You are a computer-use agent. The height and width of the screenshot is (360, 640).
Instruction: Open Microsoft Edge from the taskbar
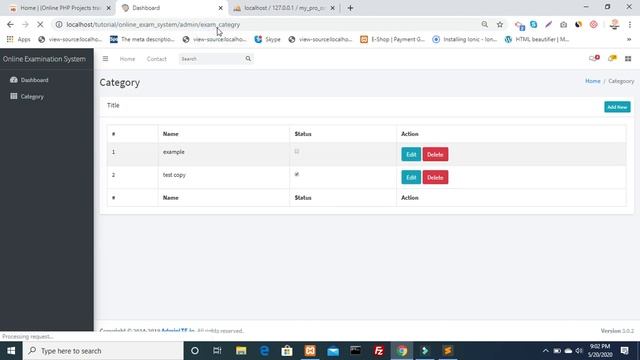coord(264,351)
